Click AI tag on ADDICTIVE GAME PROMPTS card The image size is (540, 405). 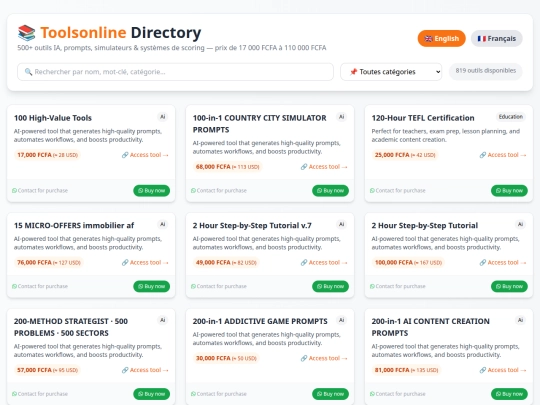(341, 320)
